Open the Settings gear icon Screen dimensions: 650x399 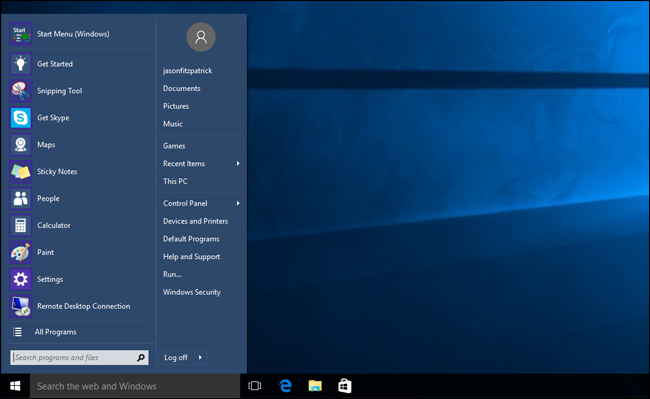pyautogui.click(x=21, y=279)
